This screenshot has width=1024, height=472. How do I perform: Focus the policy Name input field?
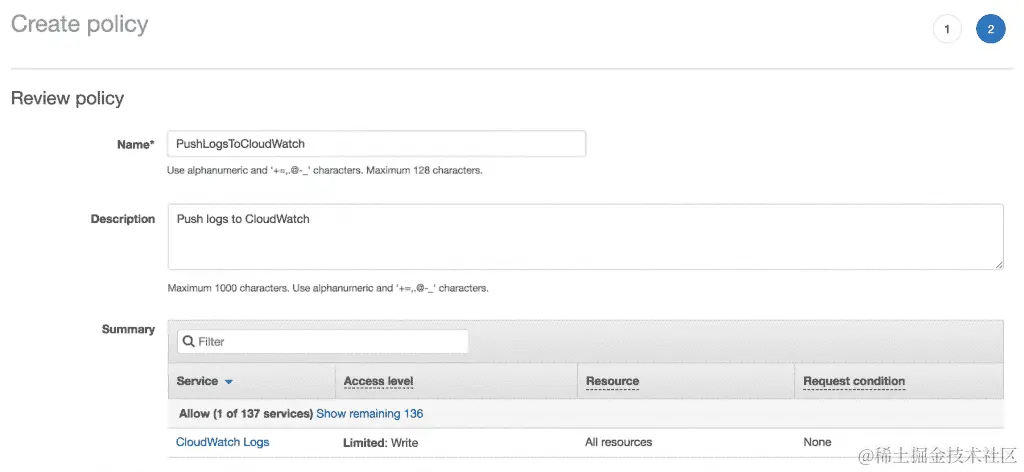pos(376,143)
